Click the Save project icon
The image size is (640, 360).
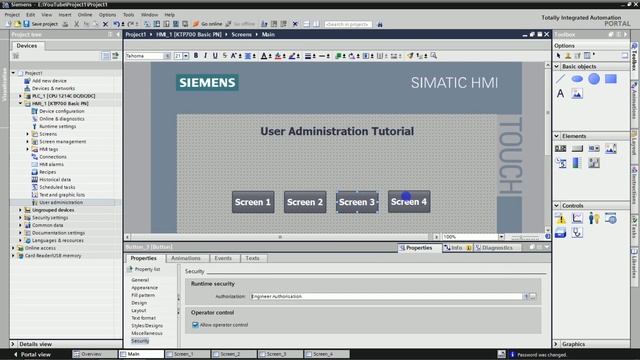click(x=27, y=24)
